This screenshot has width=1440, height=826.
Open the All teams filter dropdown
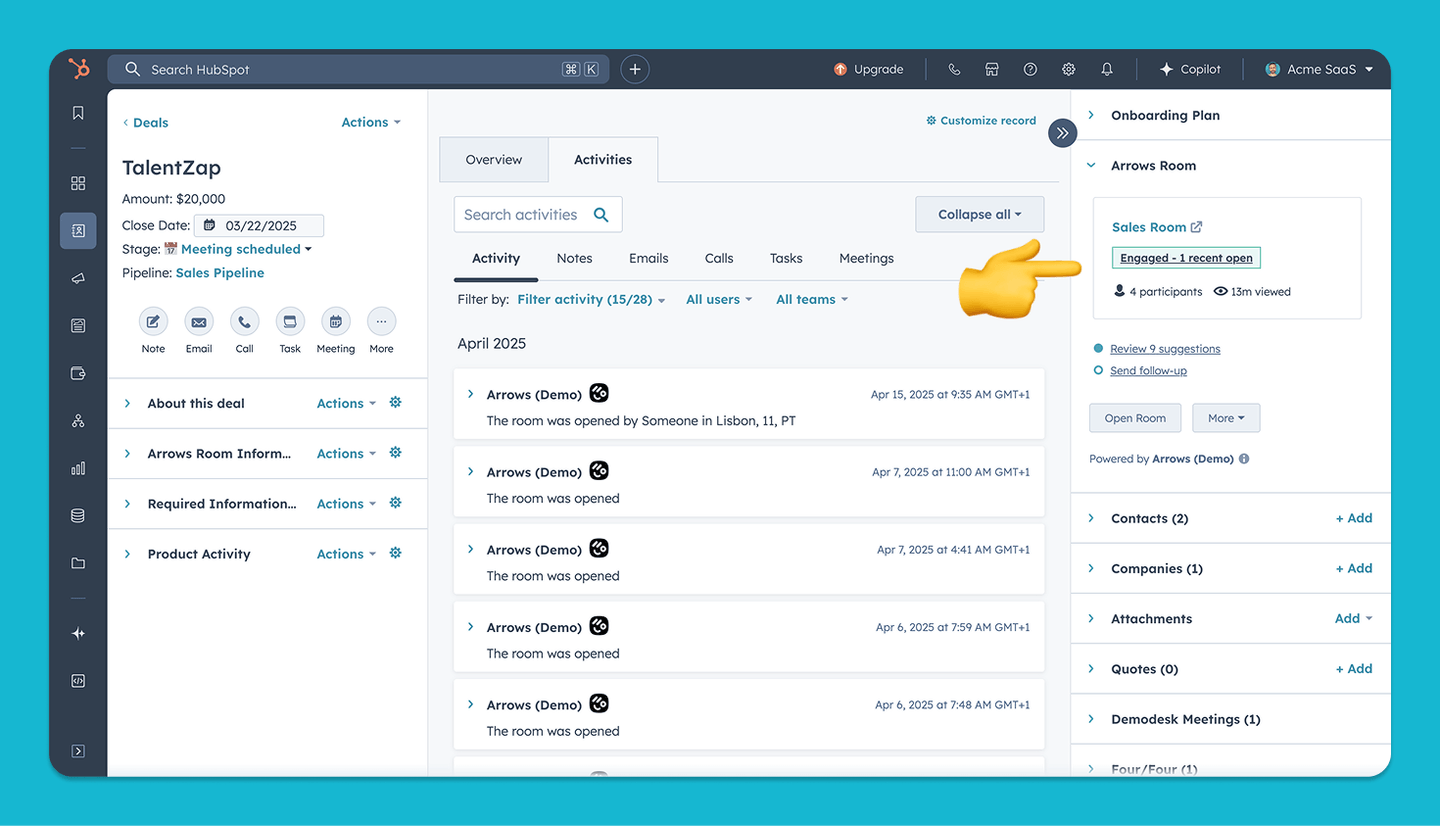tap(812, 299)
